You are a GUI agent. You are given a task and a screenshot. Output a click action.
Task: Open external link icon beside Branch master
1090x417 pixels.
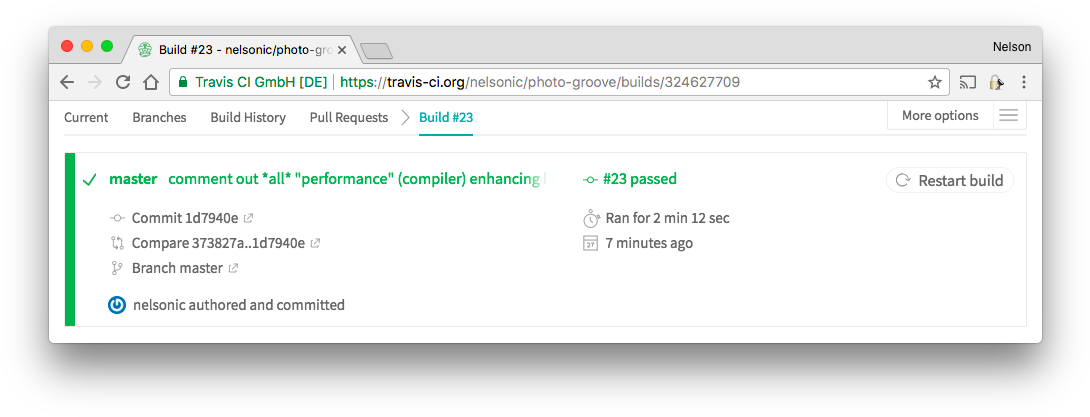pyautogui.click(x=234, y=268)
